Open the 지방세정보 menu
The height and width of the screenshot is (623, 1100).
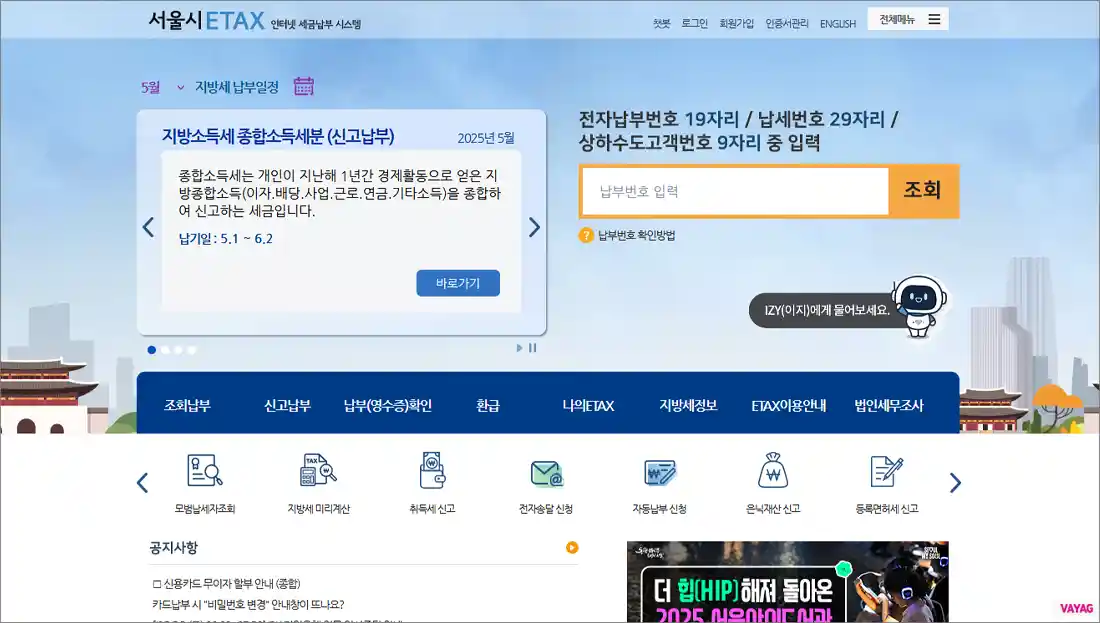pyautogui.click(x=688, y=406)
